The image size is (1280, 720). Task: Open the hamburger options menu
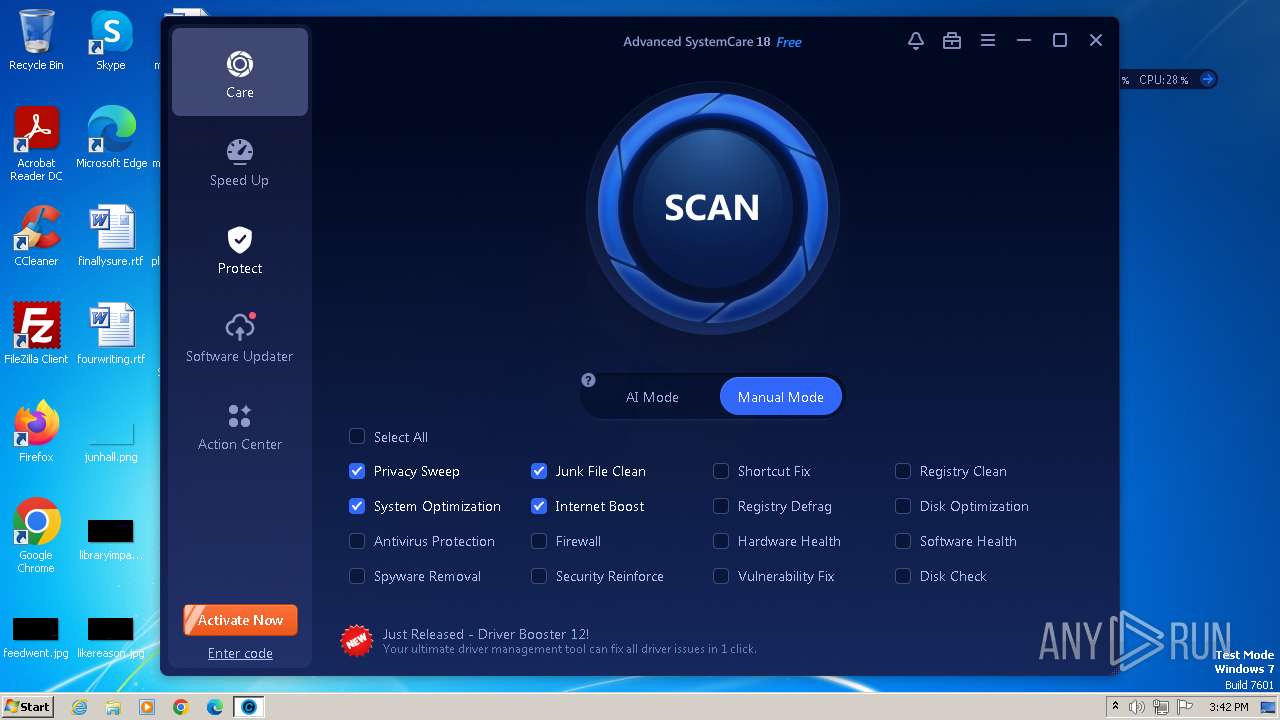[x=987, y=41]
